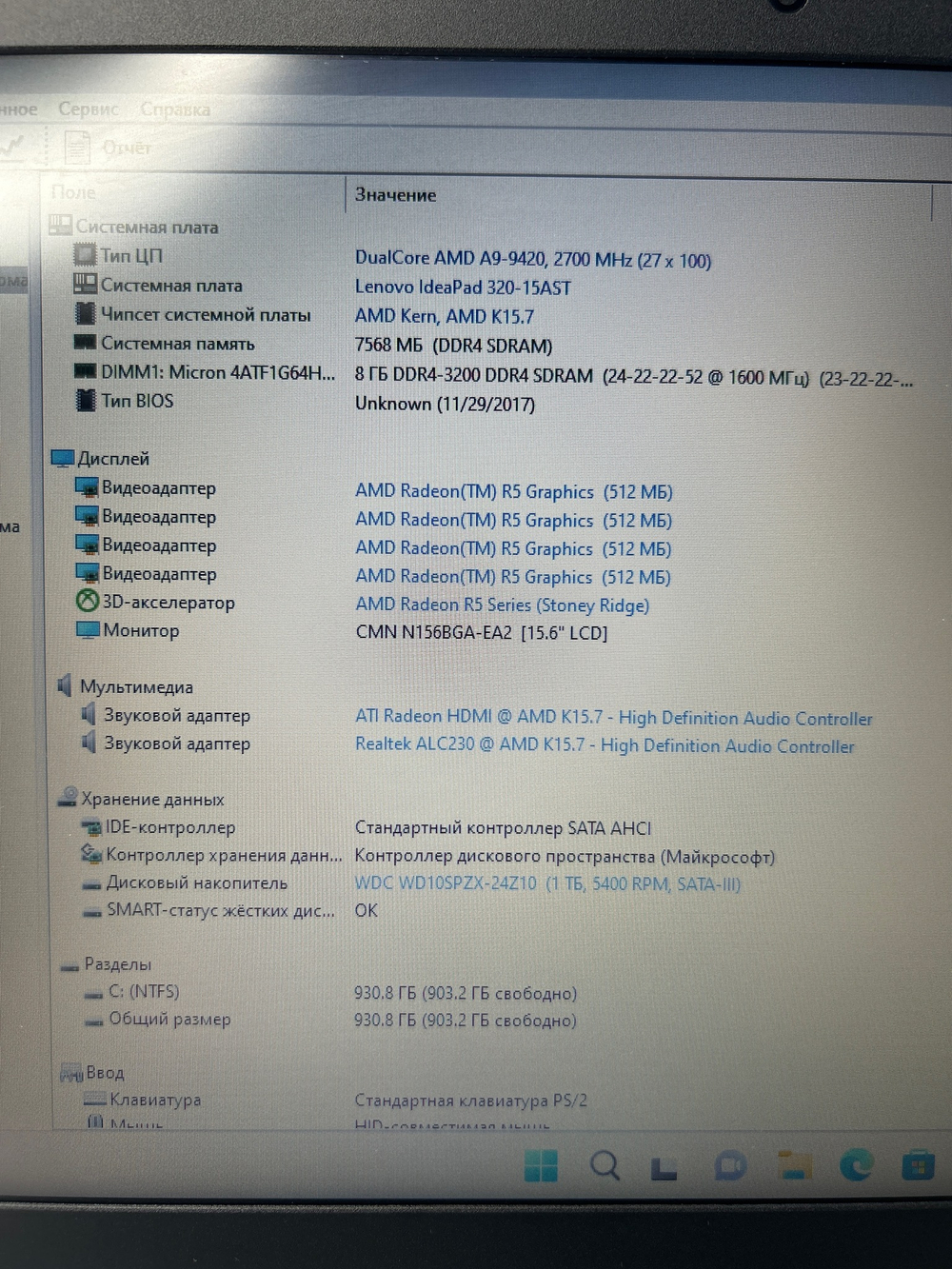Open Microsoft Edge from the taskbar

tap(855, 1166)
